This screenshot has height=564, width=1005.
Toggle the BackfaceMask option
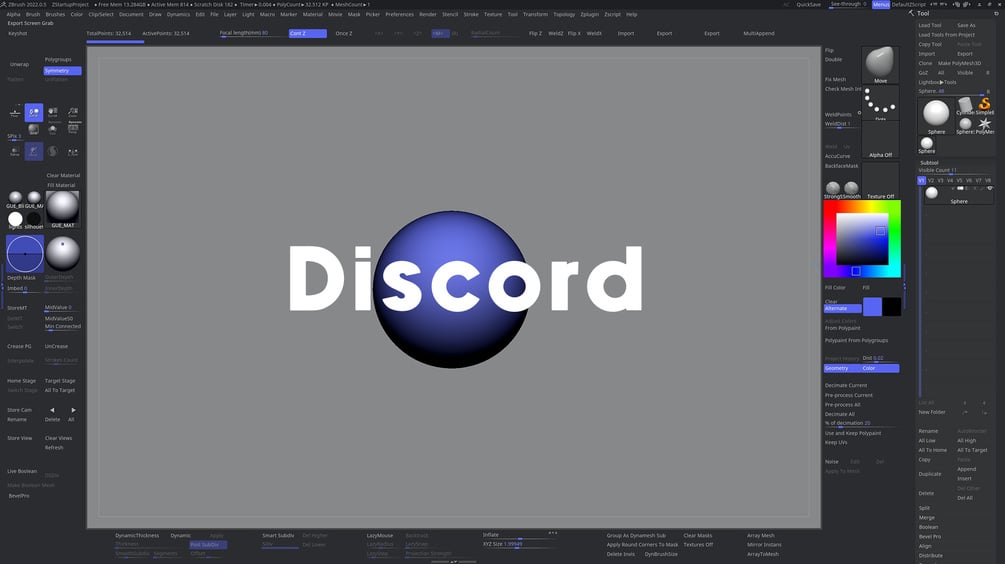point(842,166)
